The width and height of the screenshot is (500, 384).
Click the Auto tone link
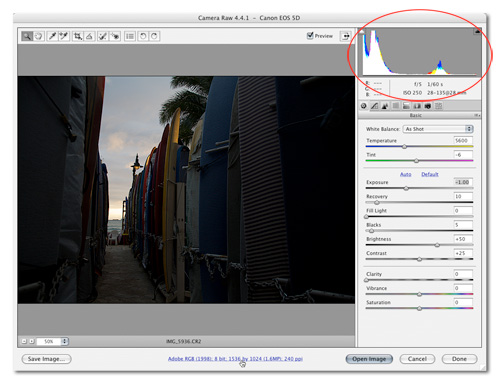pos(405,174)
